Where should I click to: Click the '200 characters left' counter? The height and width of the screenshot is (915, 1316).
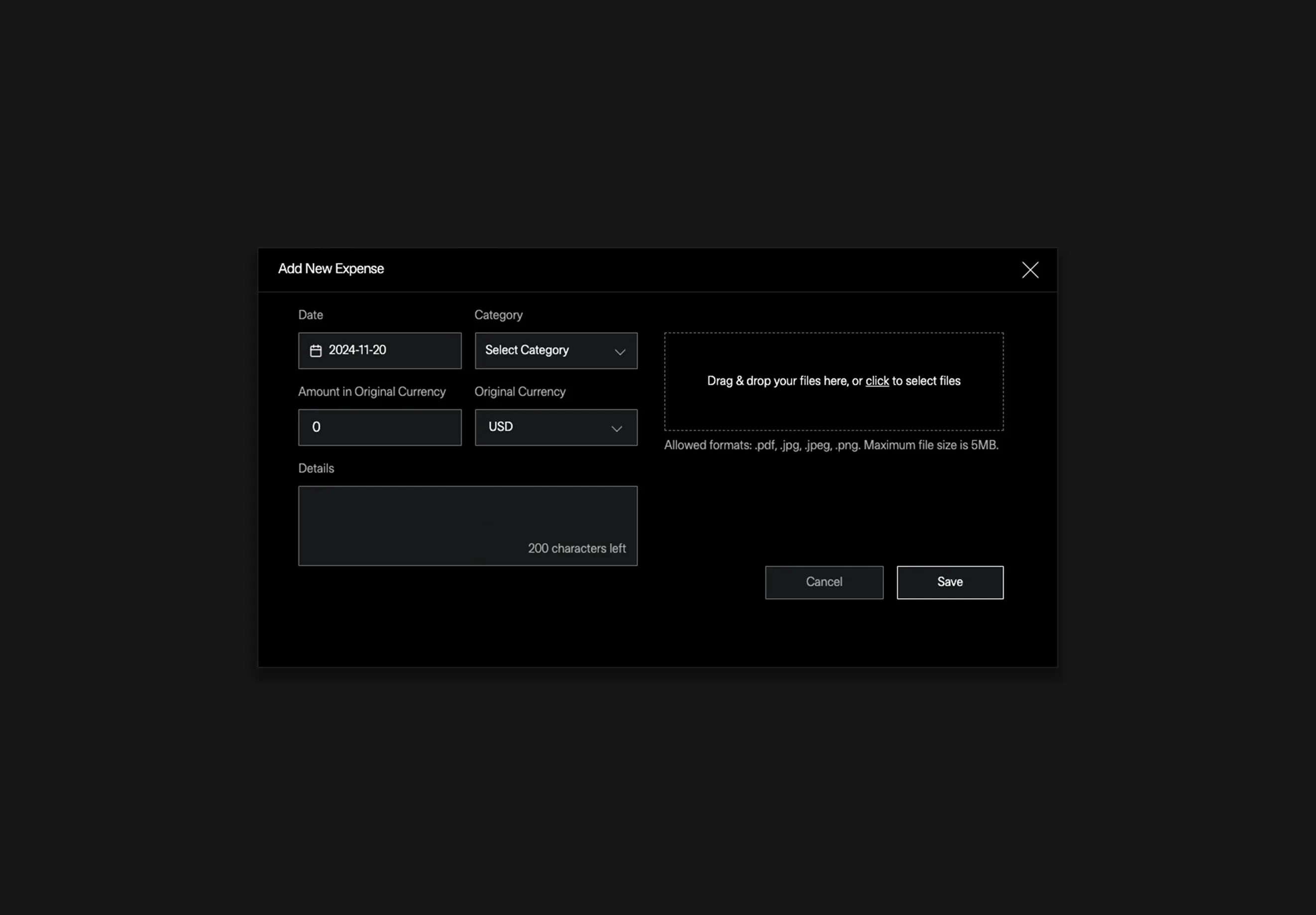[576, 549]
